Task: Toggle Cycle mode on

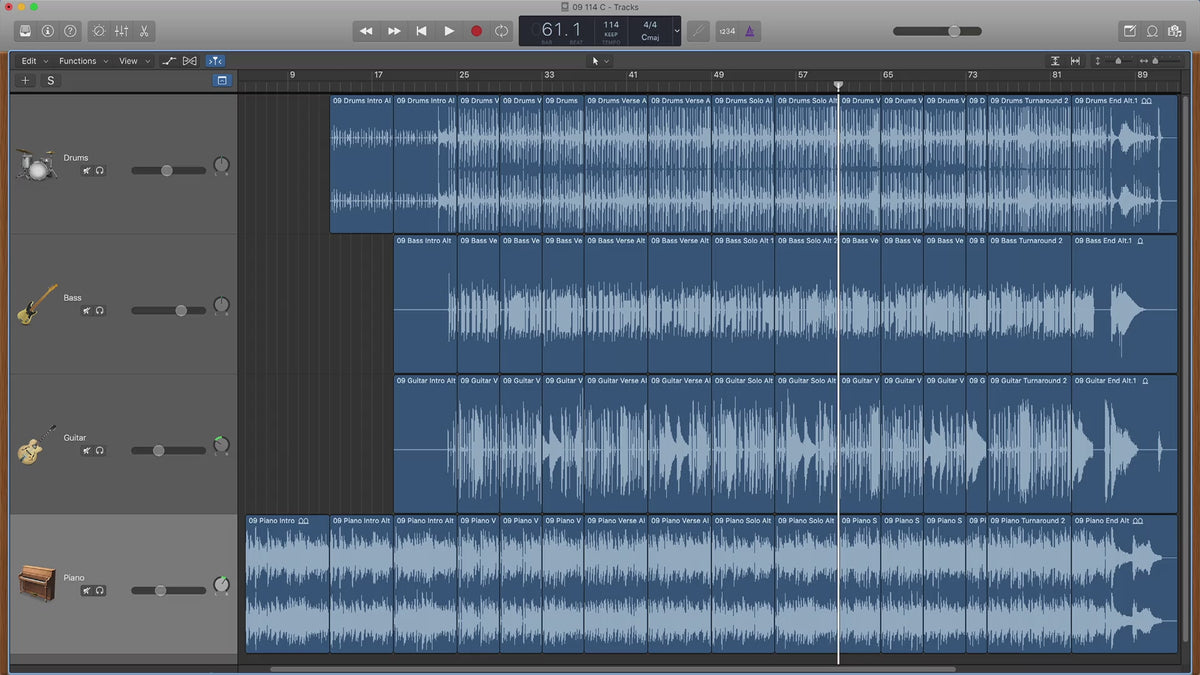Action: coord(502,31)
